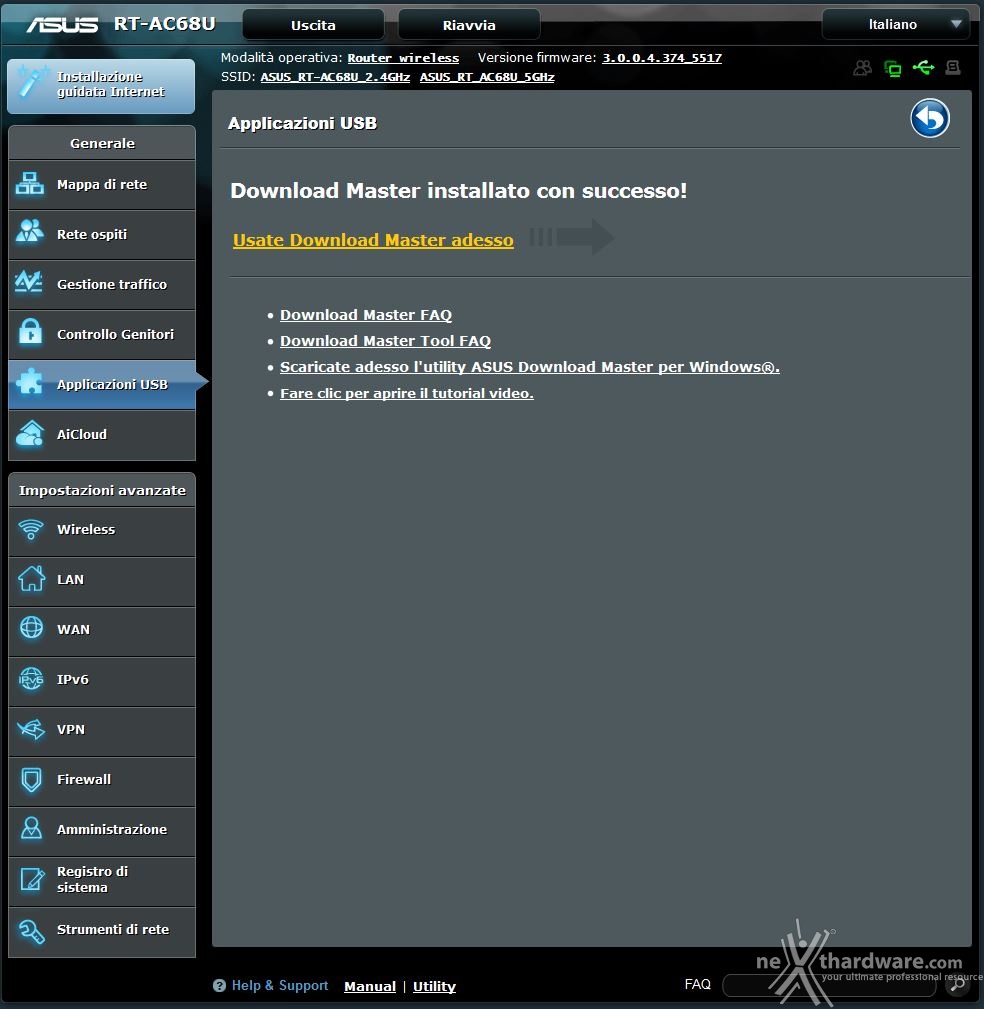This screenshot has height=1009, width=984.
Task: Click the Registro di sistema notepad icon
Action: (x=31, y=878)
